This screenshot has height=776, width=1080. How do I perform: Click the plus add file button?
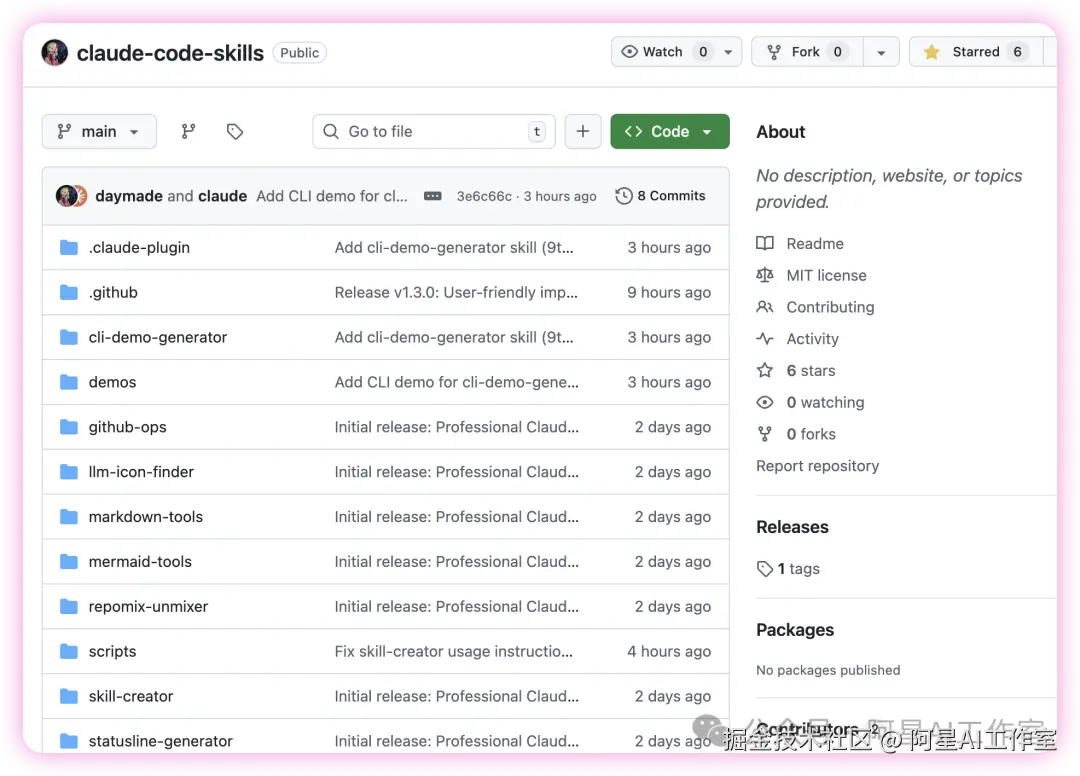[583, 132]
